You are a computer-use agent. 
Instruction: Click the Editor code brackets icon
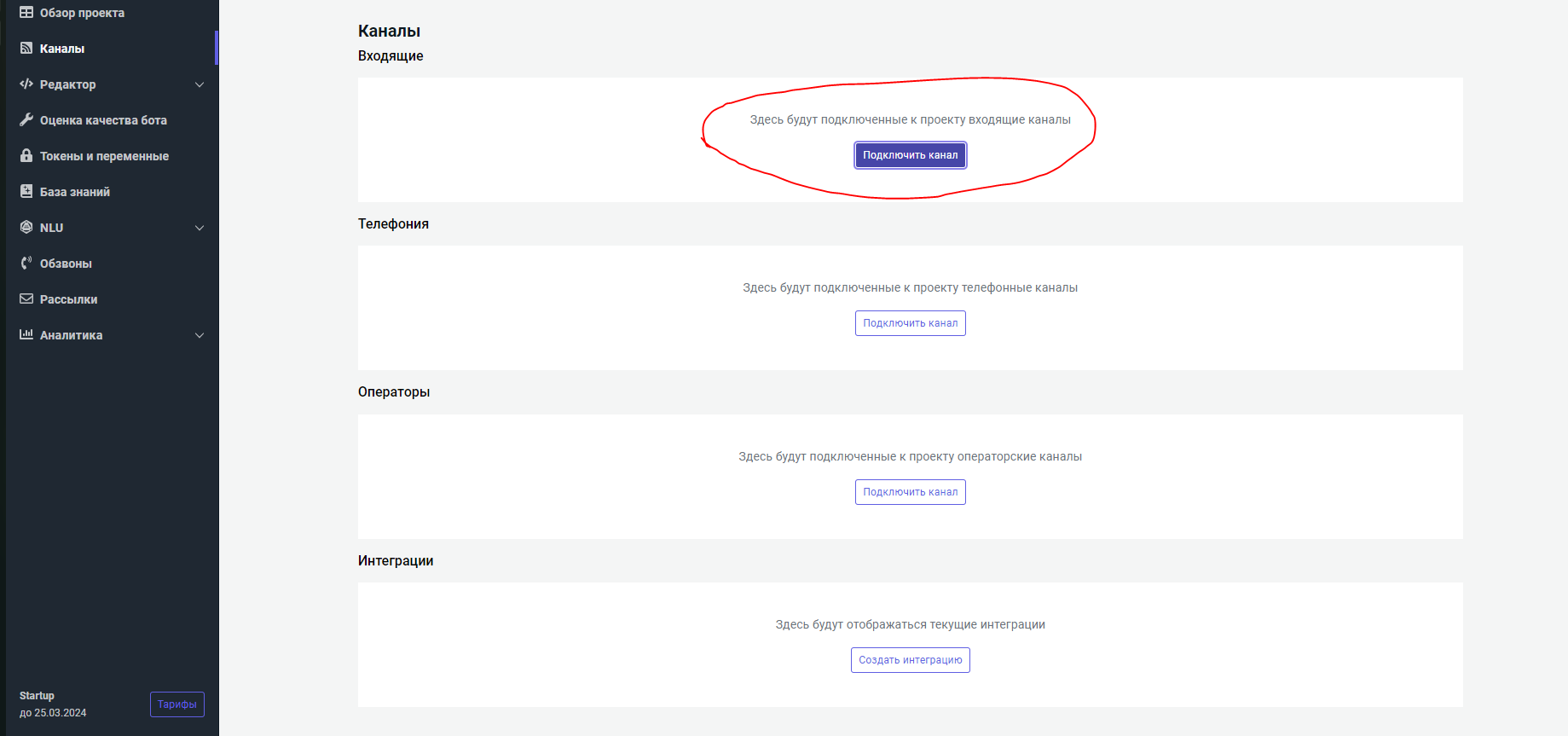pos(26,84)
